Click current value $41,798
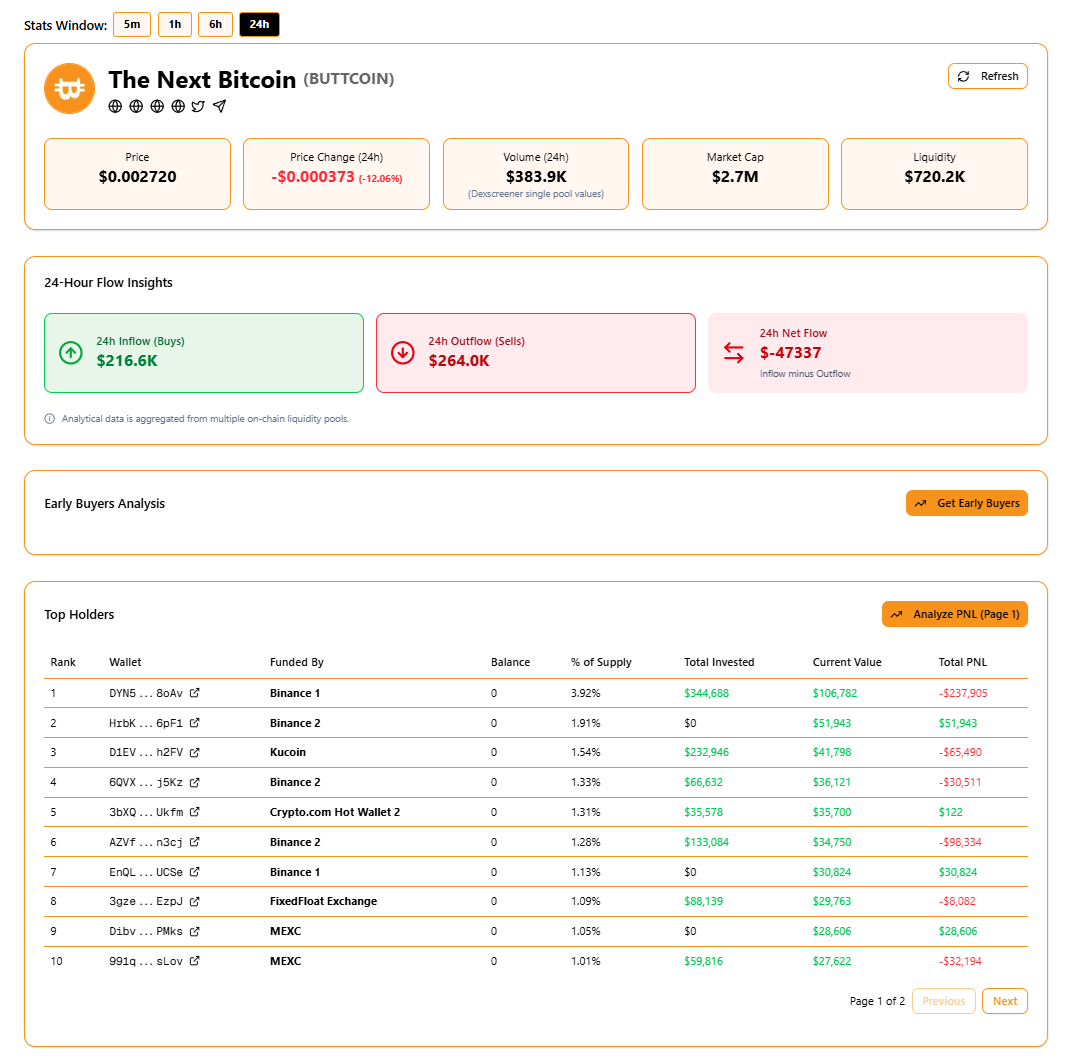The image size is (1083, 1059). pyautogui.click(x=832, y=752)
